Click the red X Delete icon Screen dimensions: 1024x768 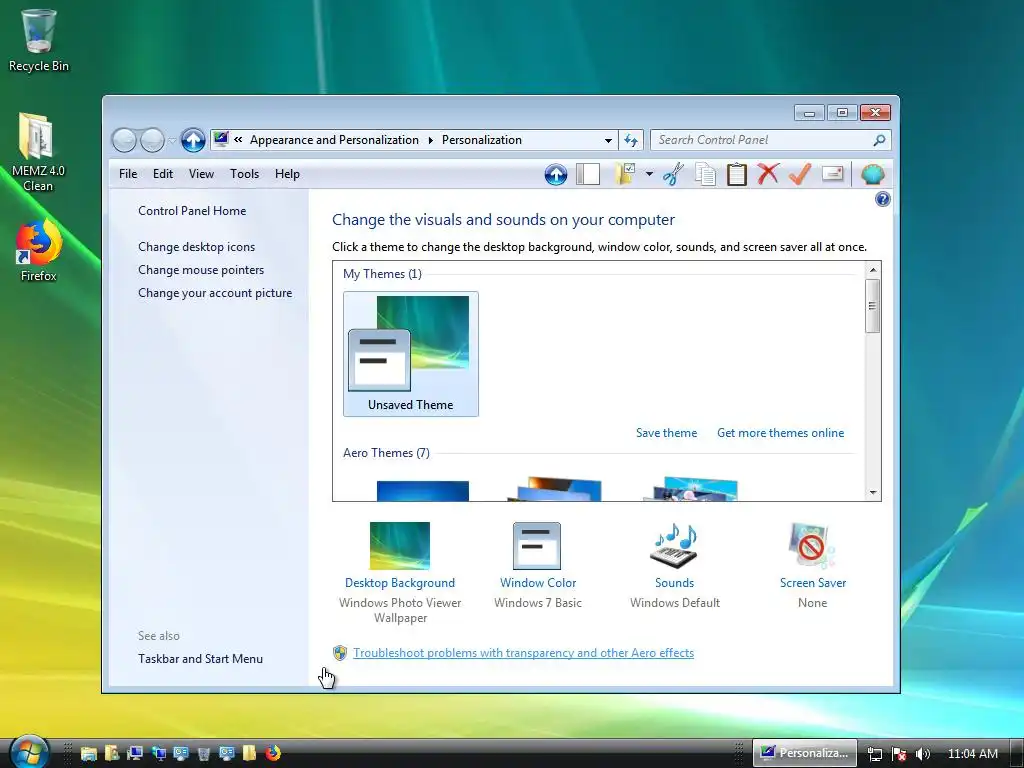point(768,174)
